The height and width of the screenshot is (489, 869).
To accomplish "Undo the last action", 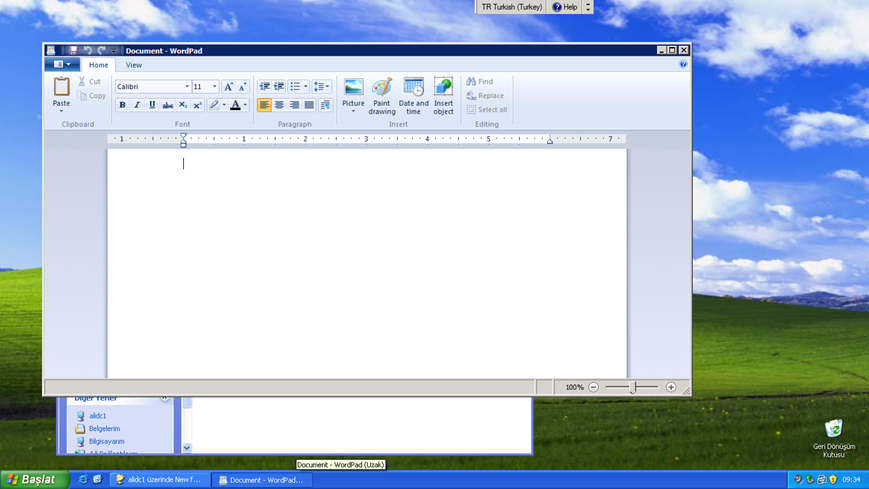I will (87, 50).
